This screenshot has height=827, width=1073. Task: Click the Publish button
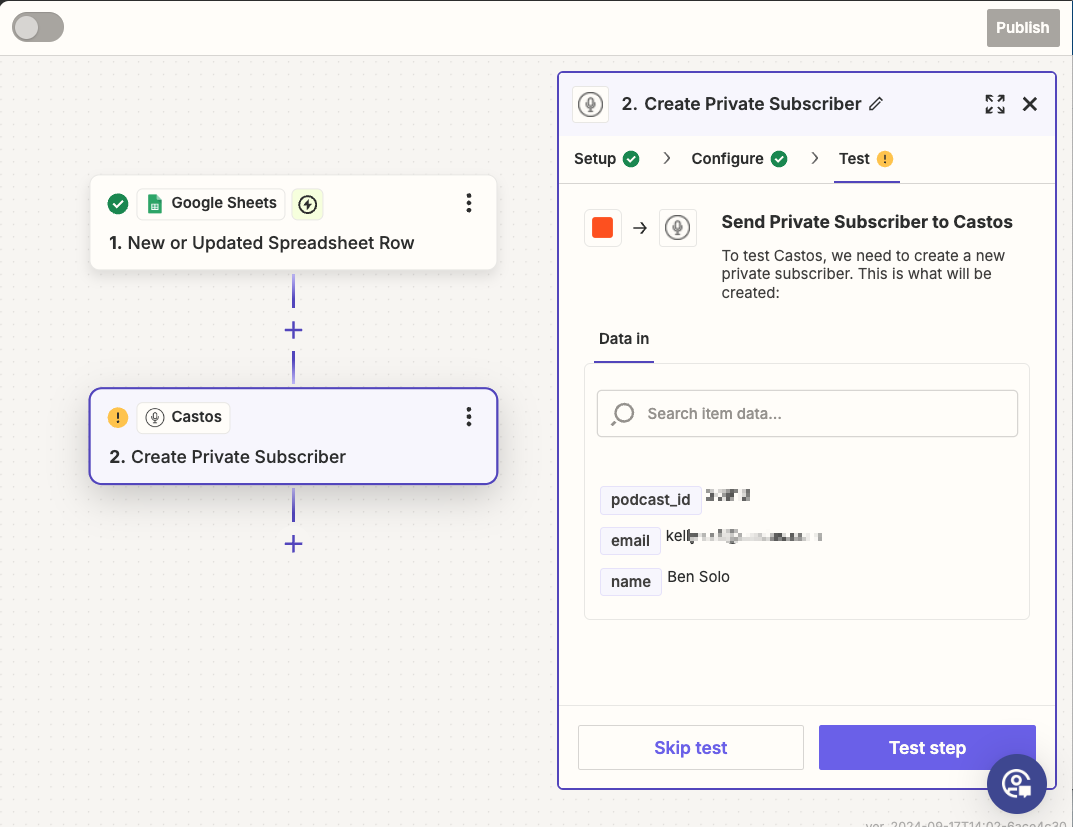click(1022, 28)
